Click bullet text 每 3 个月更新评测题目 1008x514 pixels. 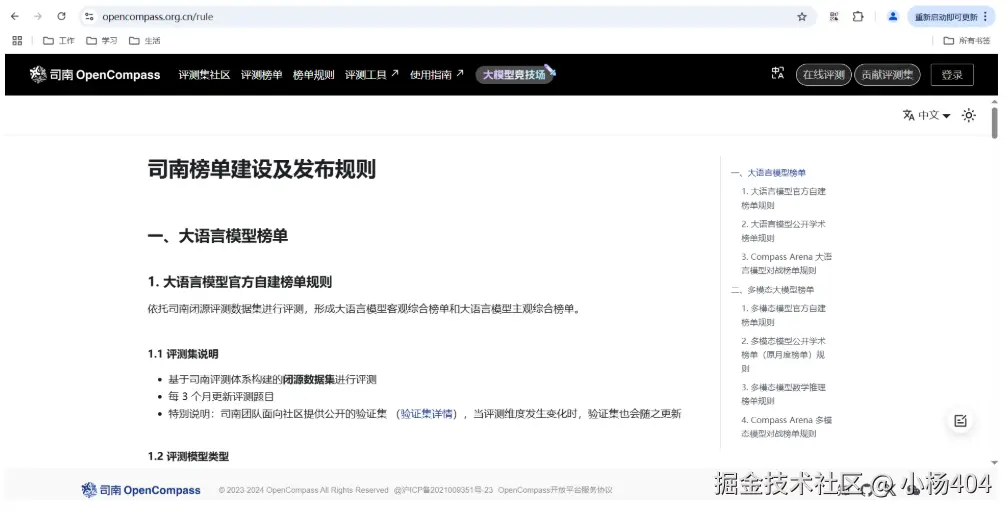pos(221,396)
